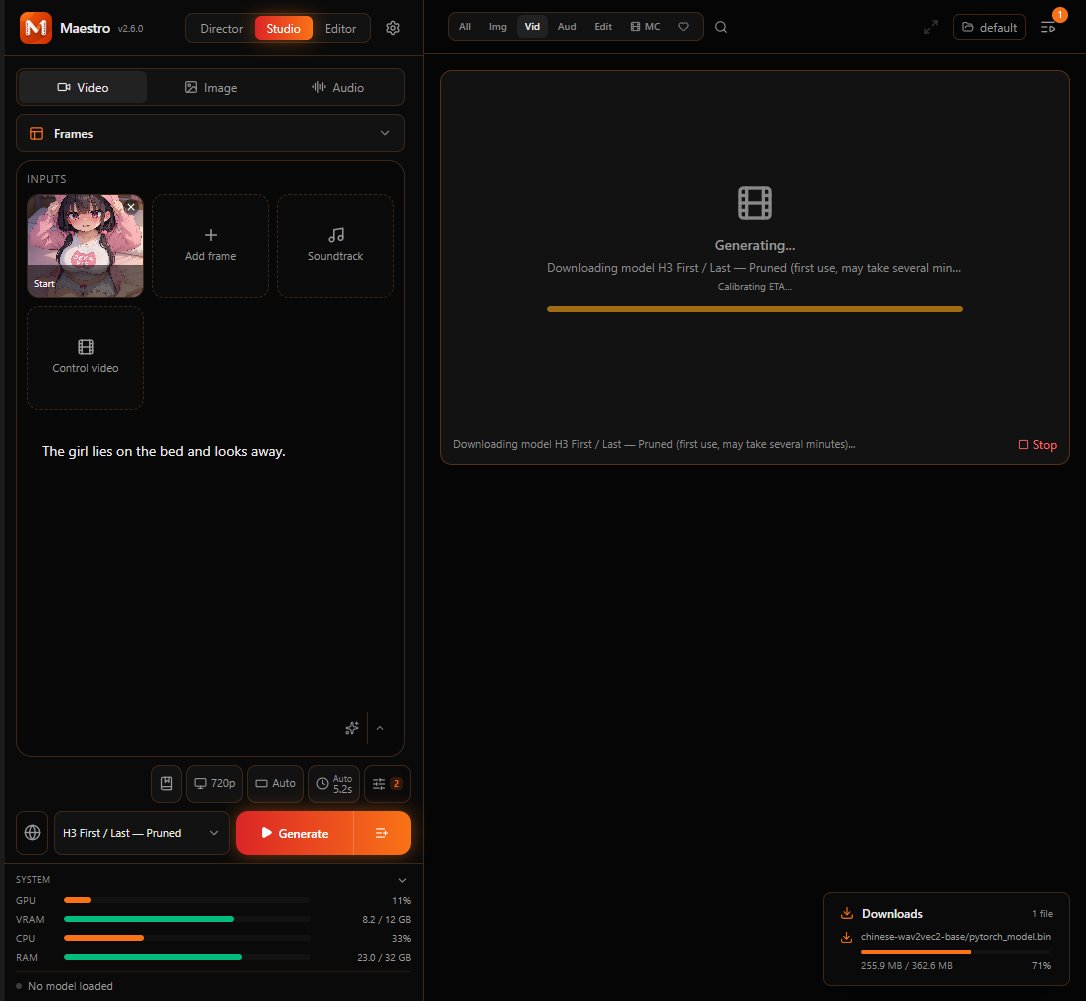Viewport: 1086px width, 1001px height.
Task: Click the Maestro logo icon
Action: point(35,28)
